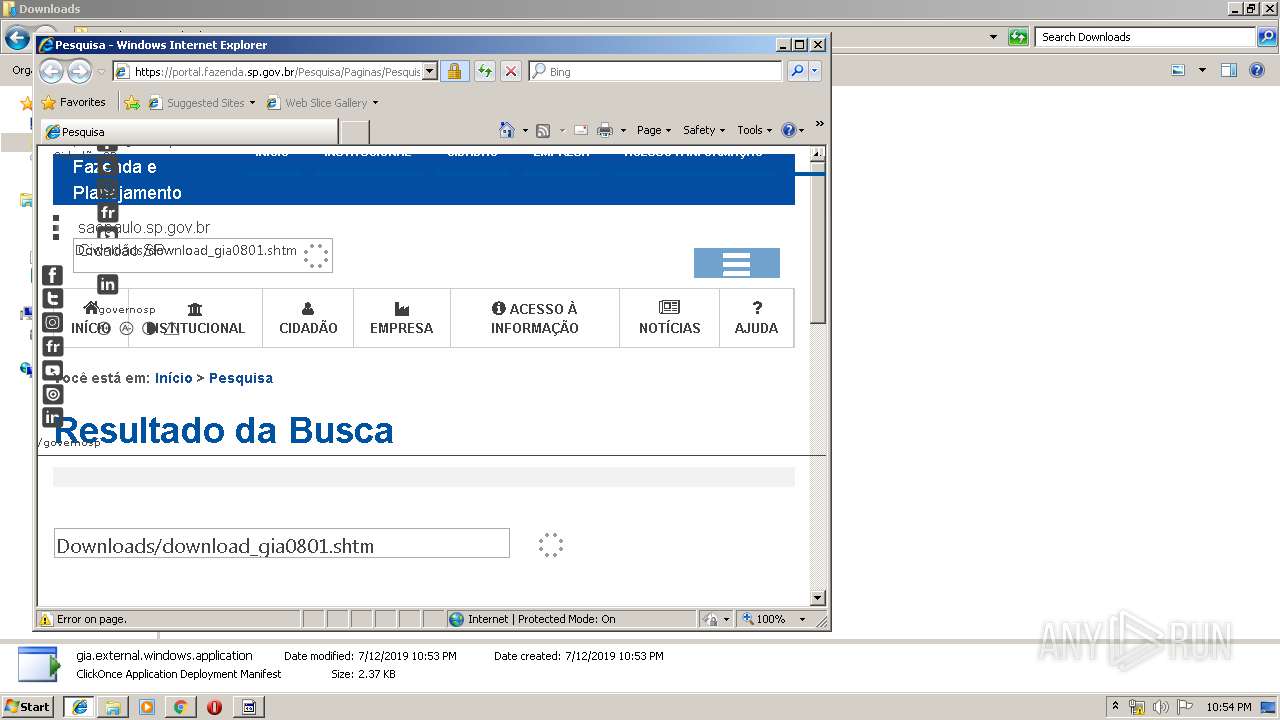
Task: Select the Pesquisa browser tab
Action: click(190, 132)
